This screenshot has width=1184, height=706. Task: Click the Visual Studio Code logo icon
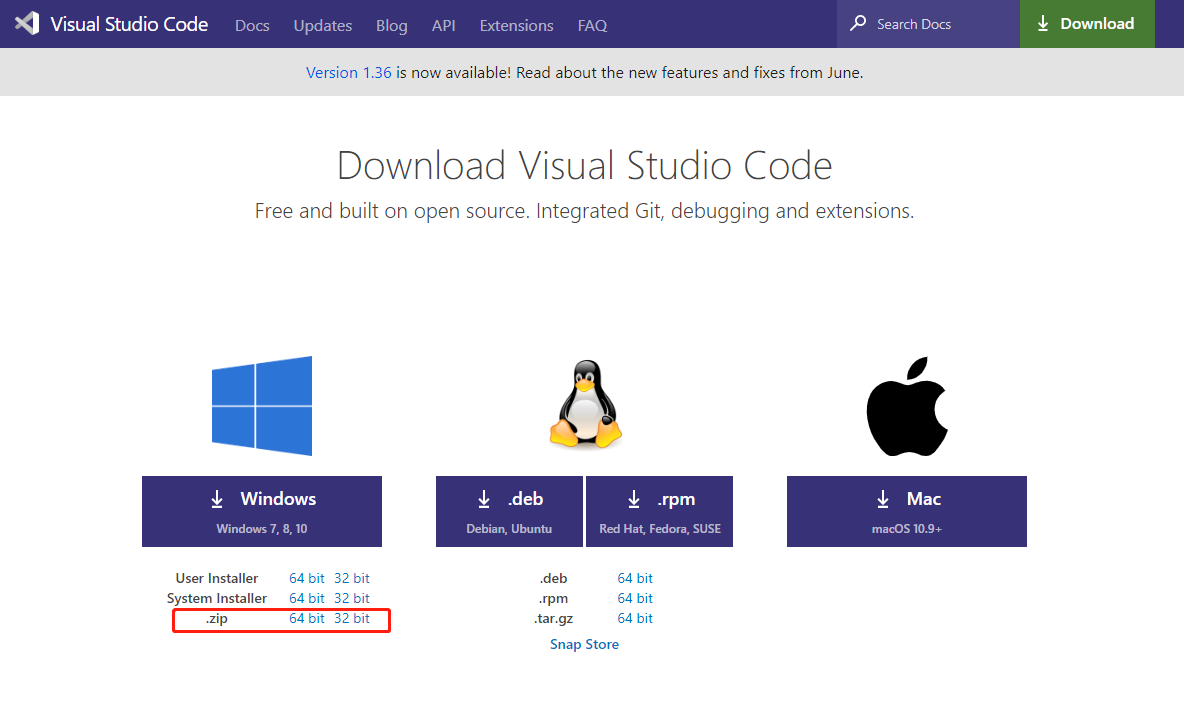27,24
